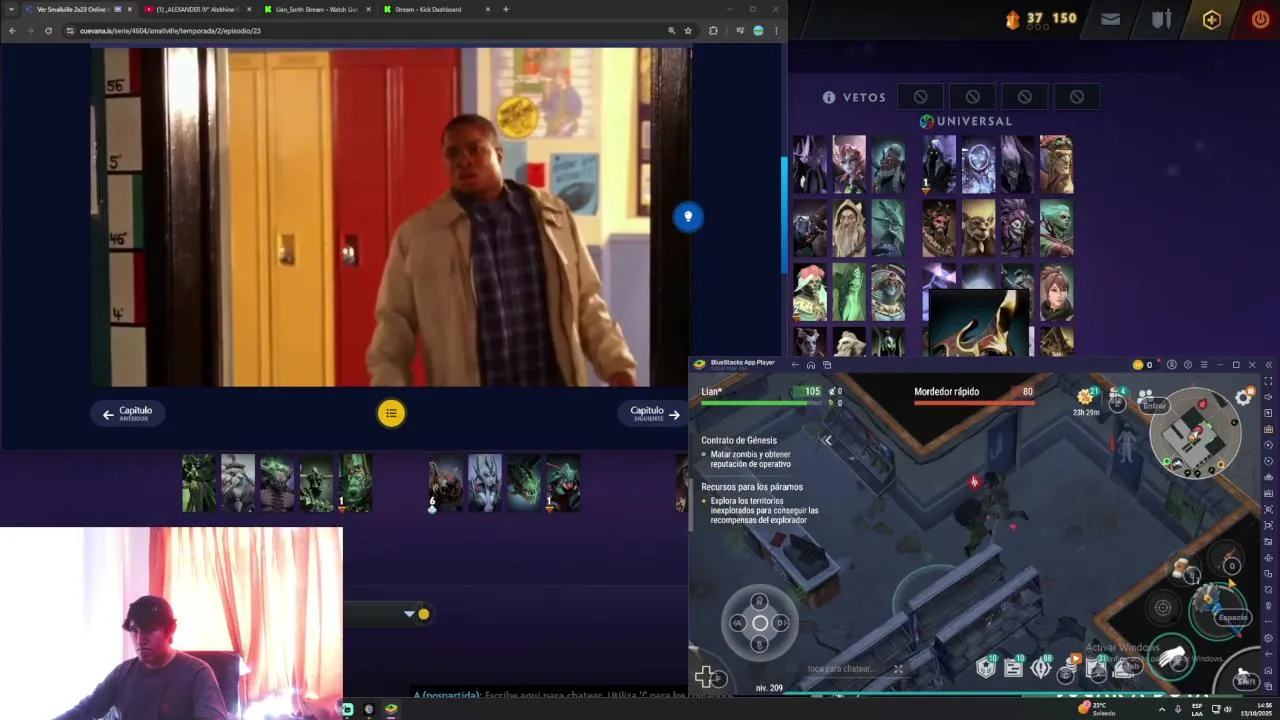Pick the glowing blue orb hero portrait
The image size is (1280, 720).
pos(979,164)
